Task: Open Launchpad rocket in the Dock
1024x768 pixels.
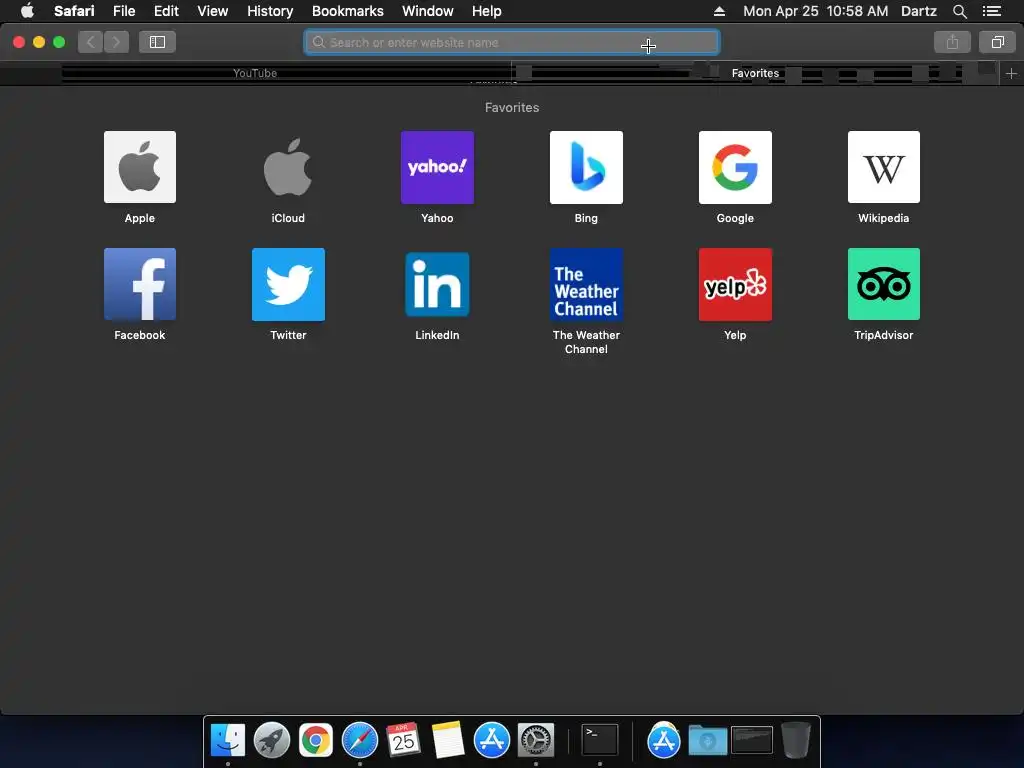Action: 272,741
